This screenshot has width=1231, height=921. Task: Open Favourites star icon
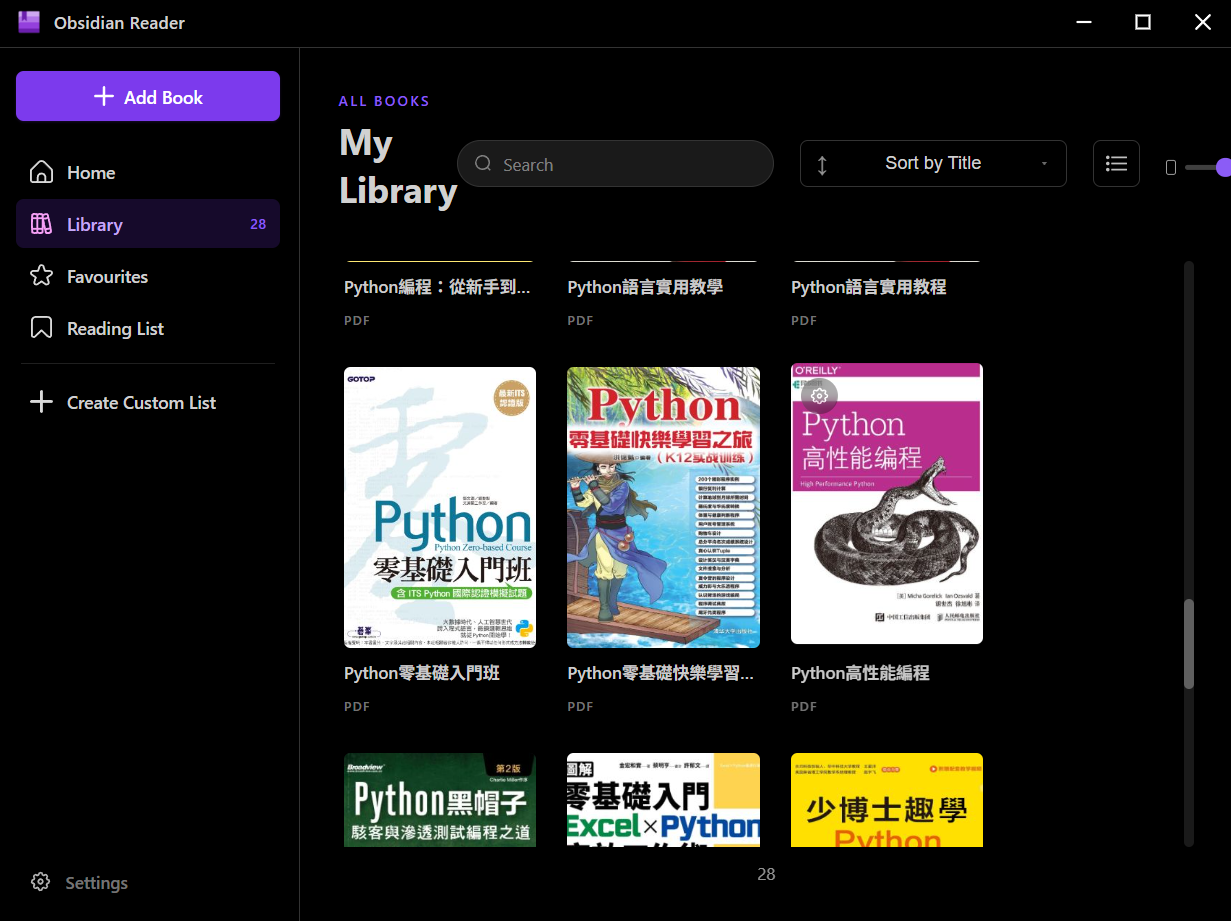41,276
